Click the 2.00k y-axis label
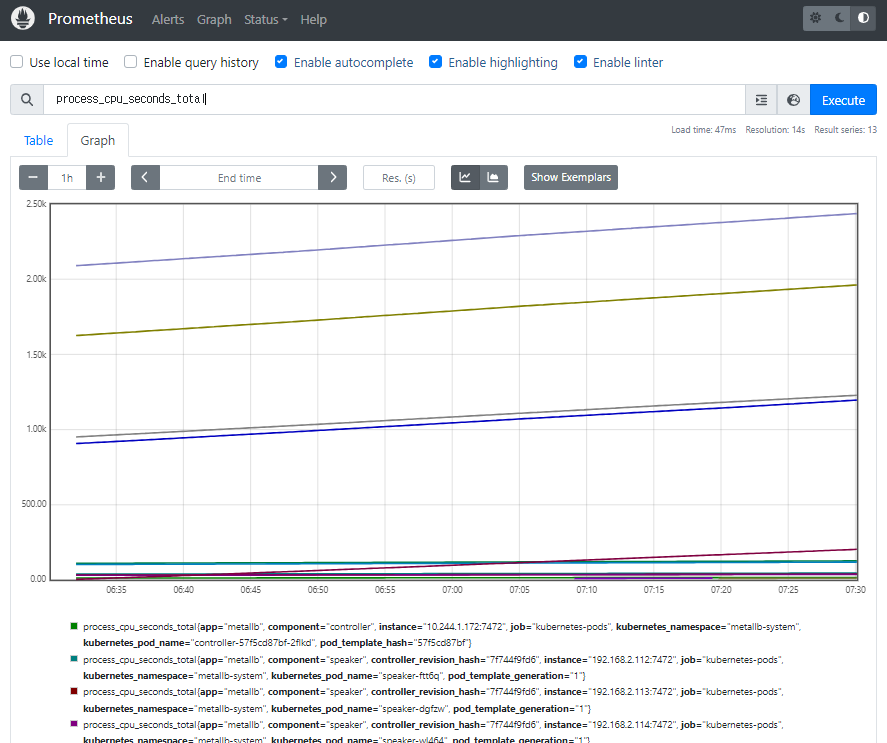The image size is (887, 743). tap(36, 279)
